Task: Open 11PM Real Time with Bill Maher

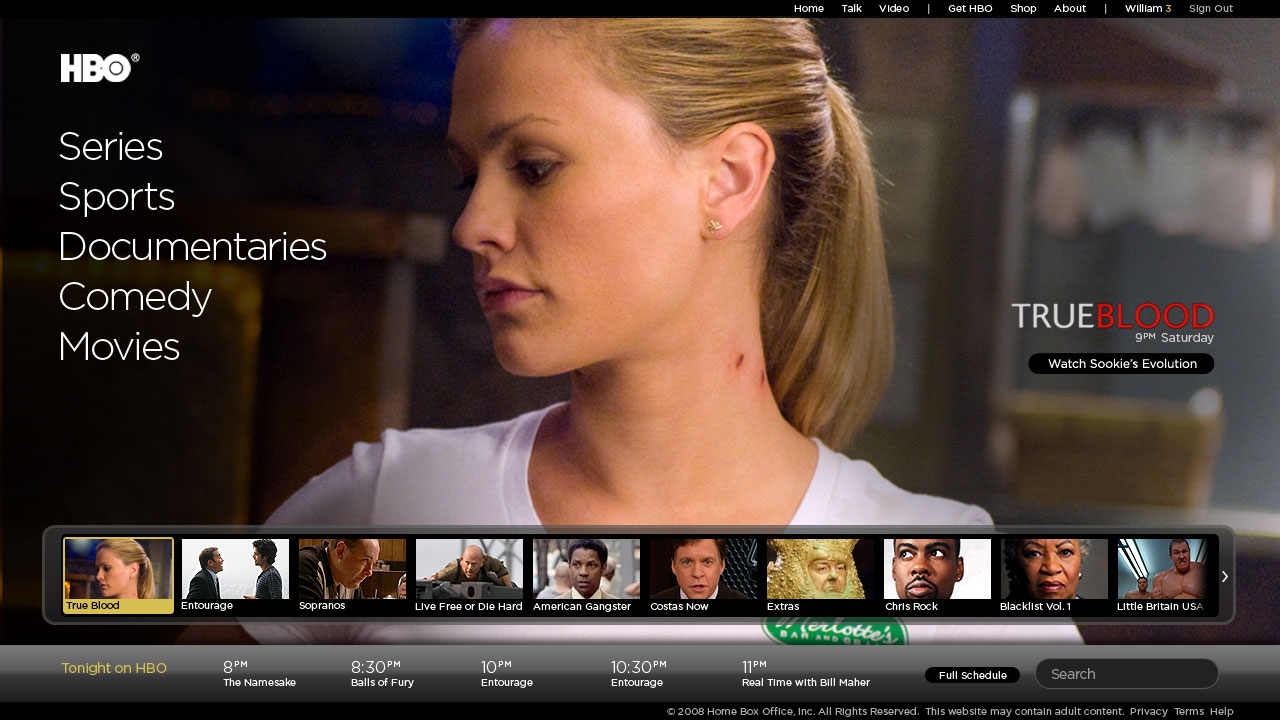Action: pyautogui.click(x=806, y=674)
